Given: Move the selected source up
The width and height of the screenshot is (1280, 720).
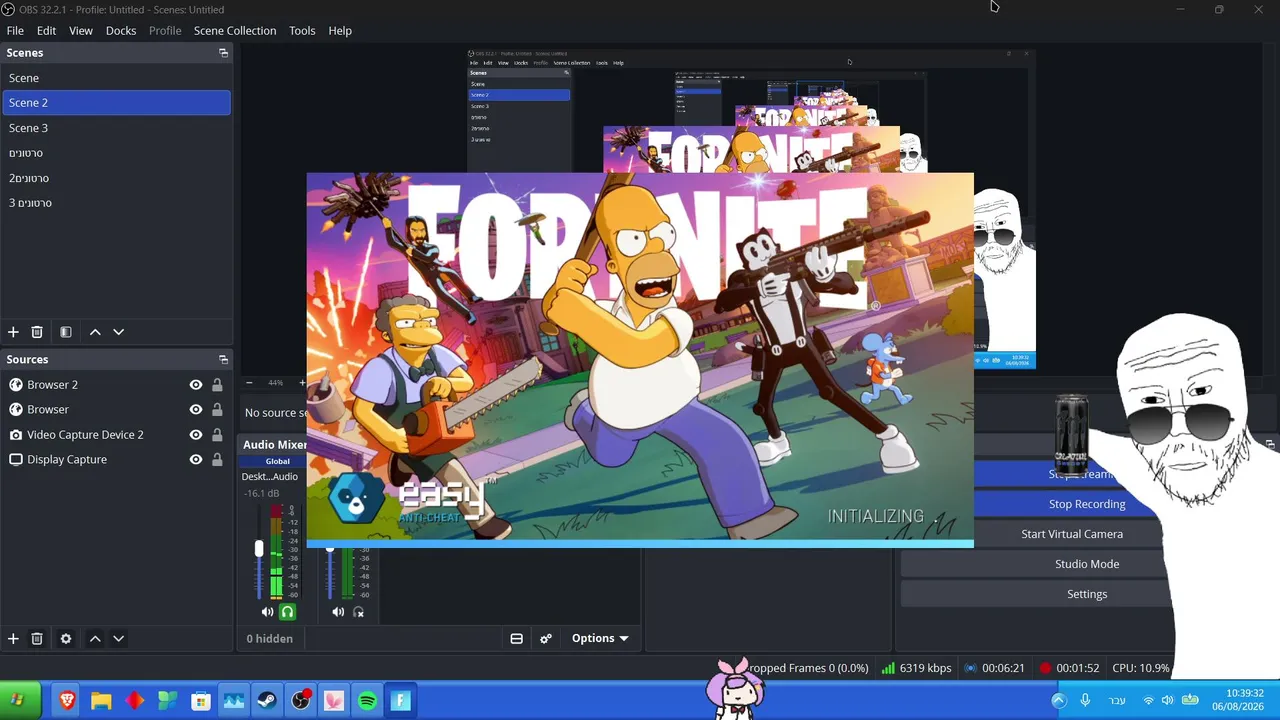Looking at the screenshot, I should [95, 639].
